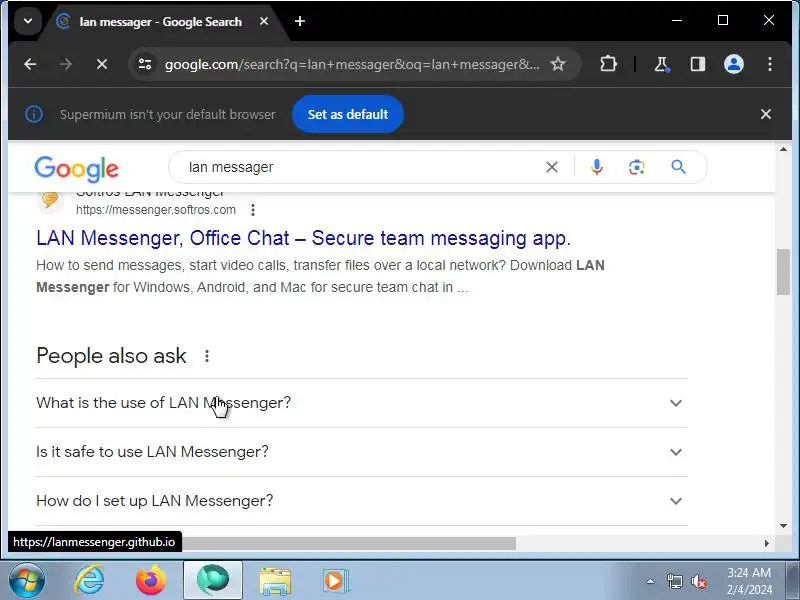Image resolution: width=800 pixels, height=600 pixels.
Task: Open the profile avatar menu
Action: pos(734,64)
